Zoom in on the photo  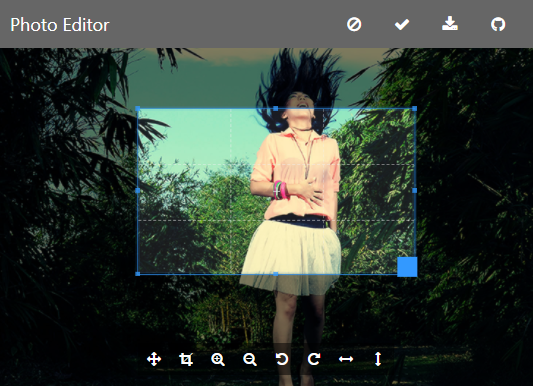218,359
